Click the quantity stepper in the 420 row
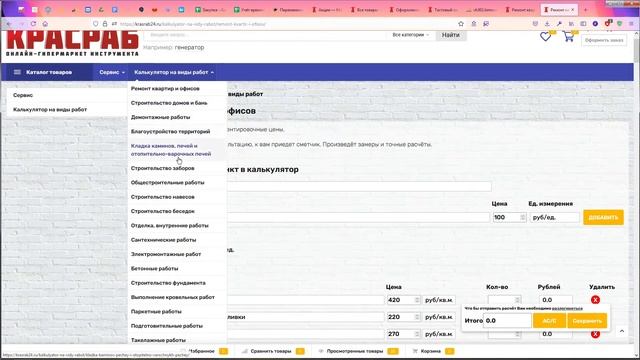This screenshot has height=360, width=640. point(518,300)
